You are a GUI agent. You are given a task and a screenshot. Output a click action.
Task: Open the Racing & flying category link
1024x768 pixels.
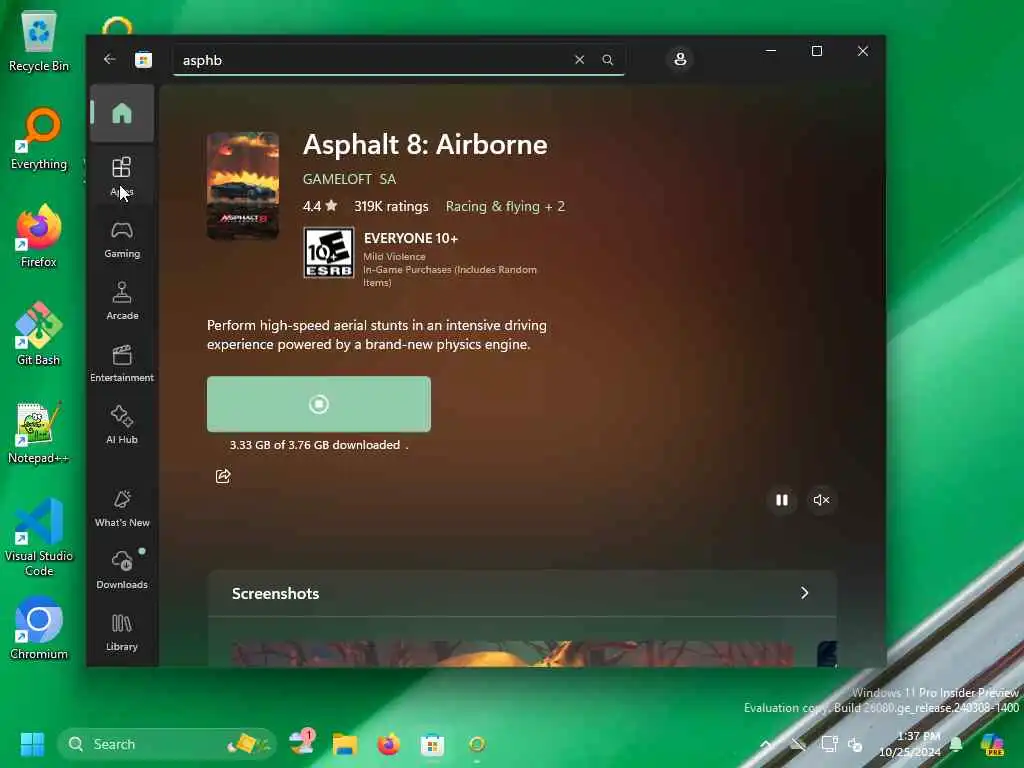point(505,206)
